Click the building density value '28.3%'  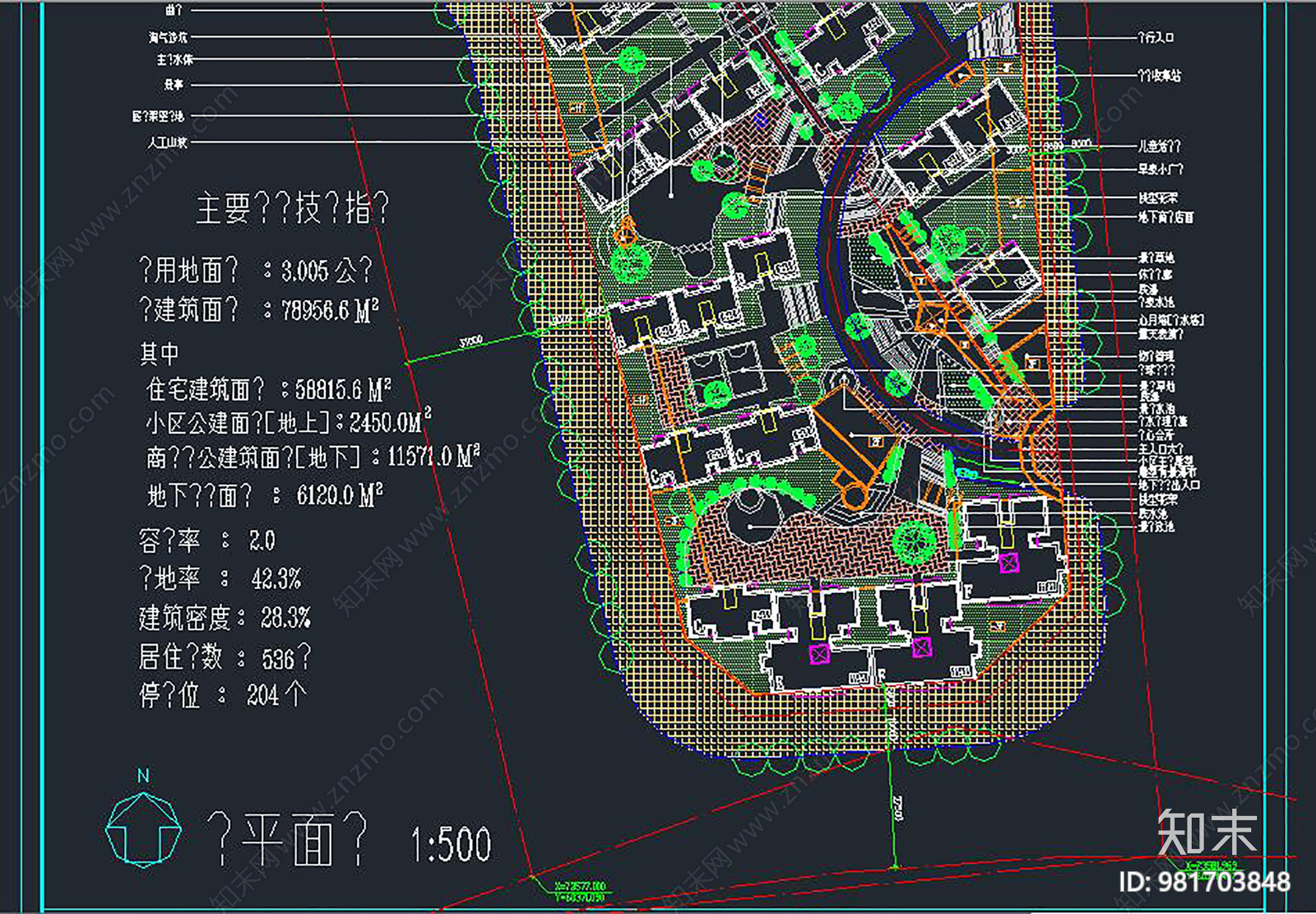285,618
